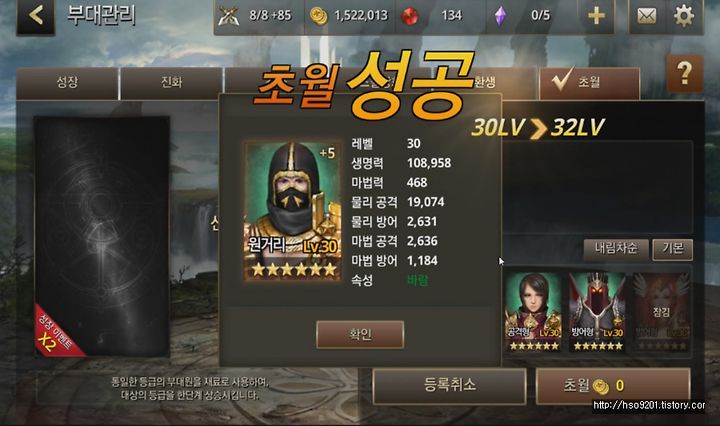Click the 등록취소 button

(450, 385)
